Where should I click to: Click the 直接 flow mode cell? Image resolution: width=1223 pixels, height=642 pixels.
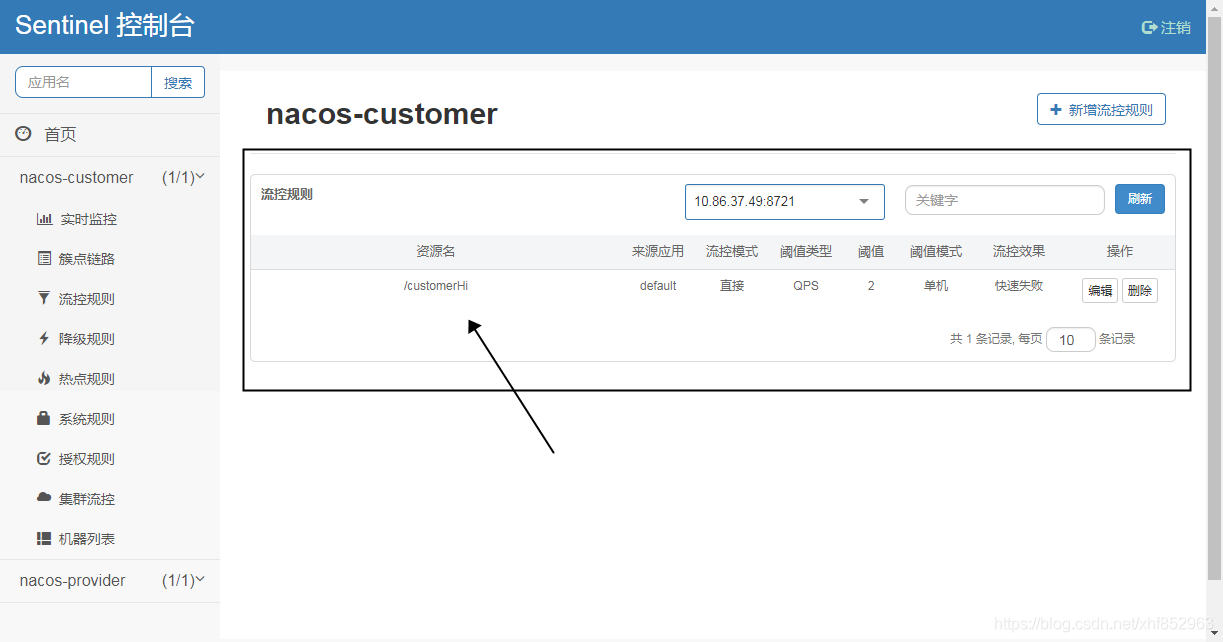pyautogui.click(x=732, y=285)
